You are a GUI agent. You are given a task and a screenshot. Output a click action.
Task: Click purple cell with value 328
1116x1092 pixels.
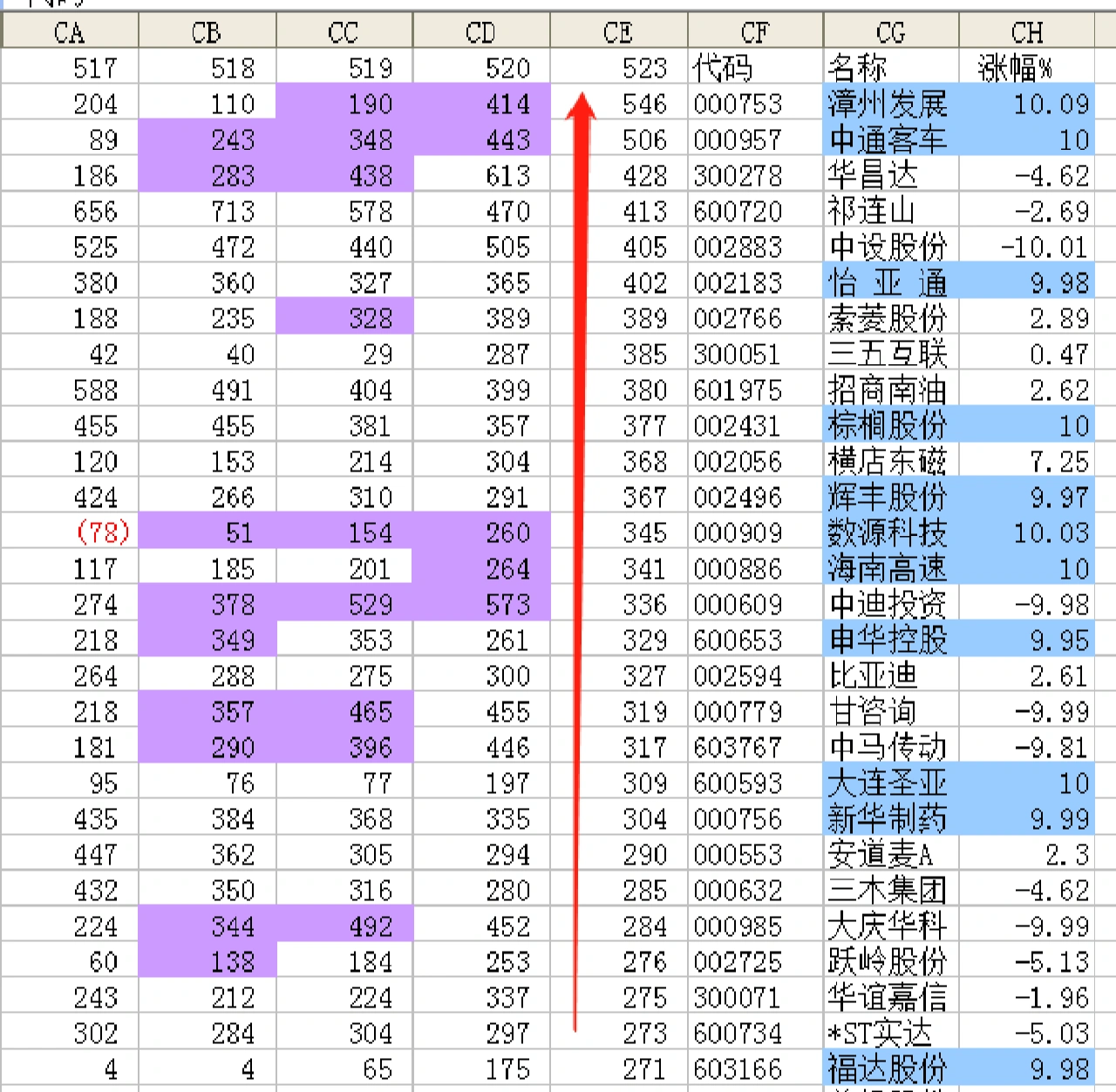344,318
